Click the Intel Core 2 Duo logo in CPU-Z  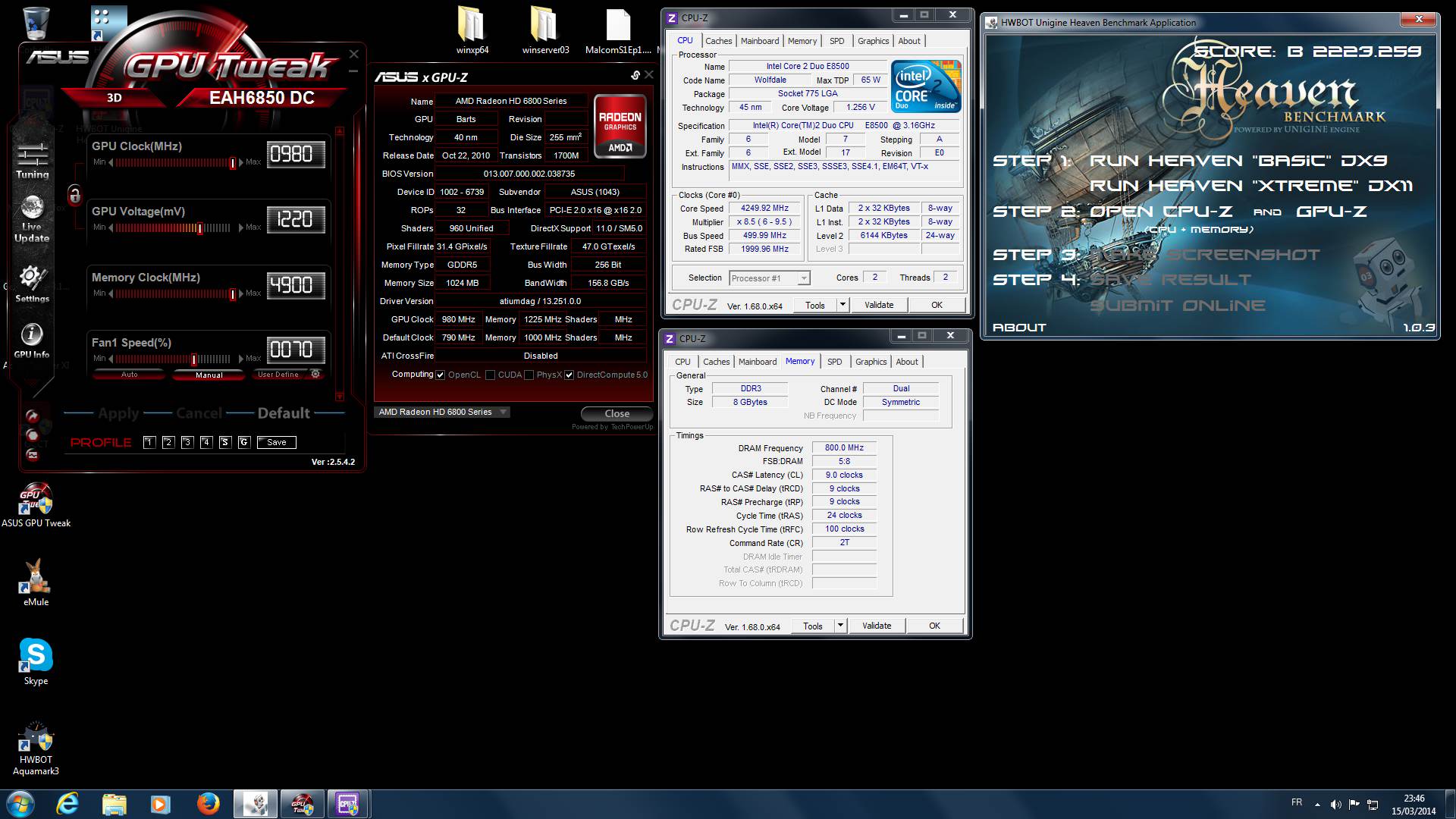click(x=926, y=86)
